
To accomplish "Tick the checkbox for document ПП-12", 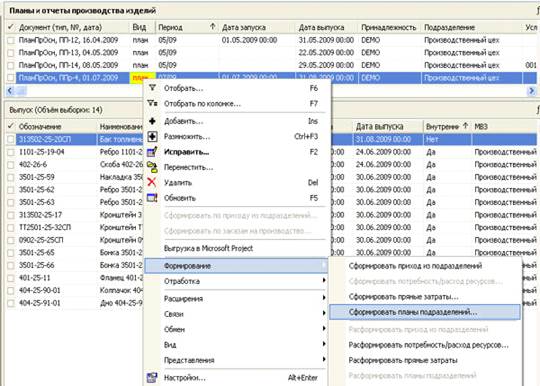I will (x=11, y=40).
